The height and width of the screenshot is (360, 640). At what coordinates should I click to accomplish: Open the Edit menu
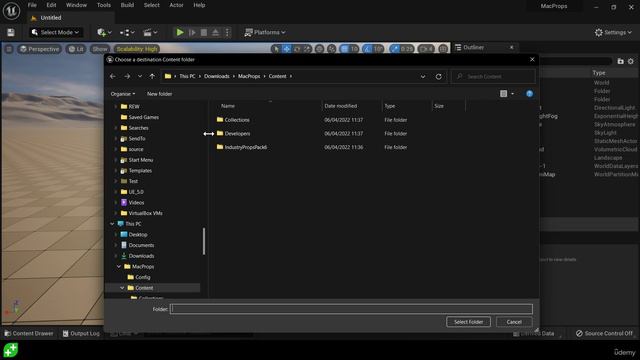point(51,5)
